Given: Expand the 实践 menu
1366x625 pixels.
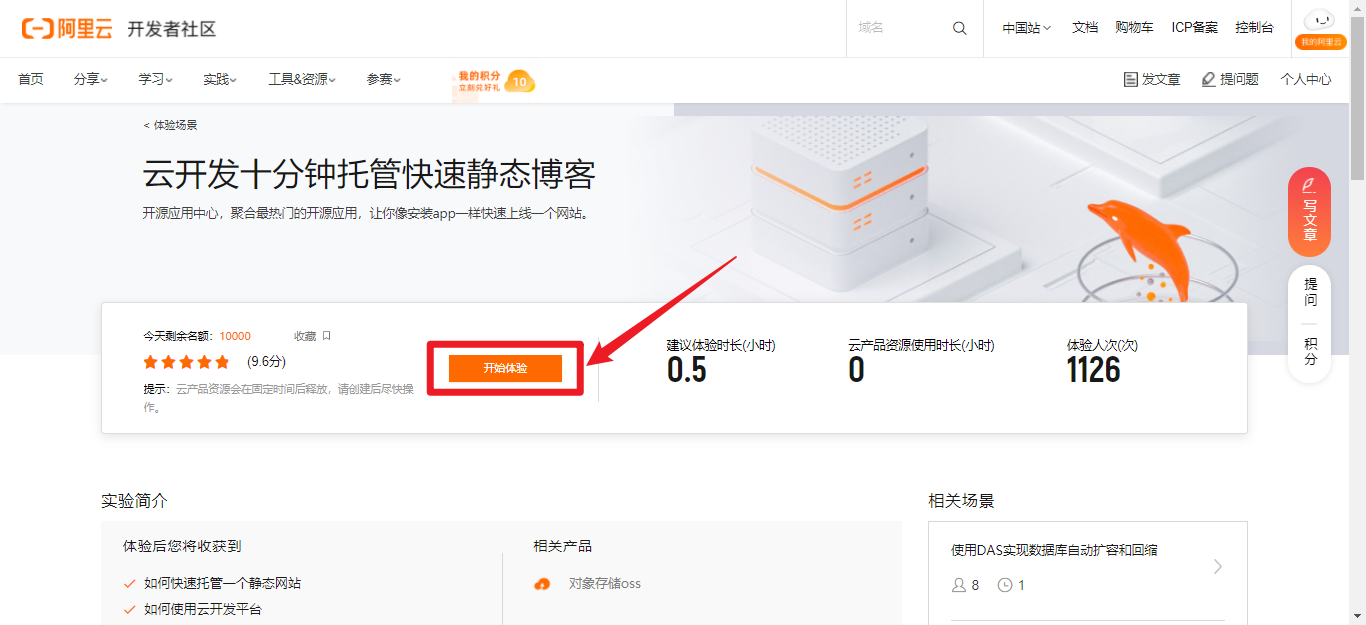Looking at the screenshot, I should (220, 79).
